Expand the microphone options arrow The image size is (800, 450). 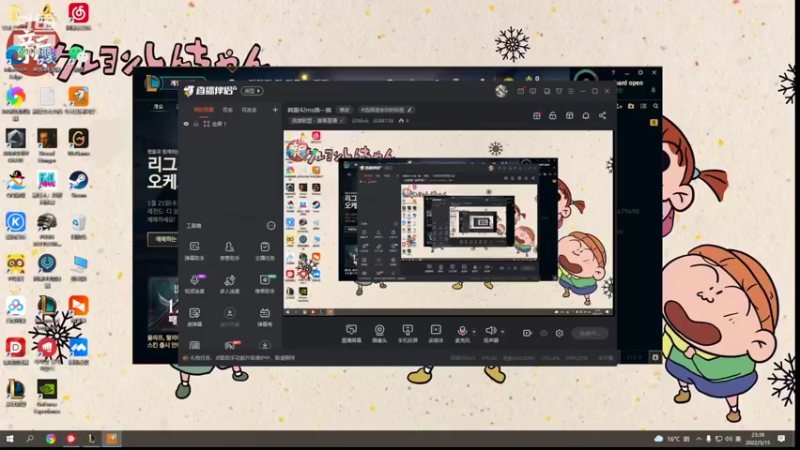tap(474, 332)
